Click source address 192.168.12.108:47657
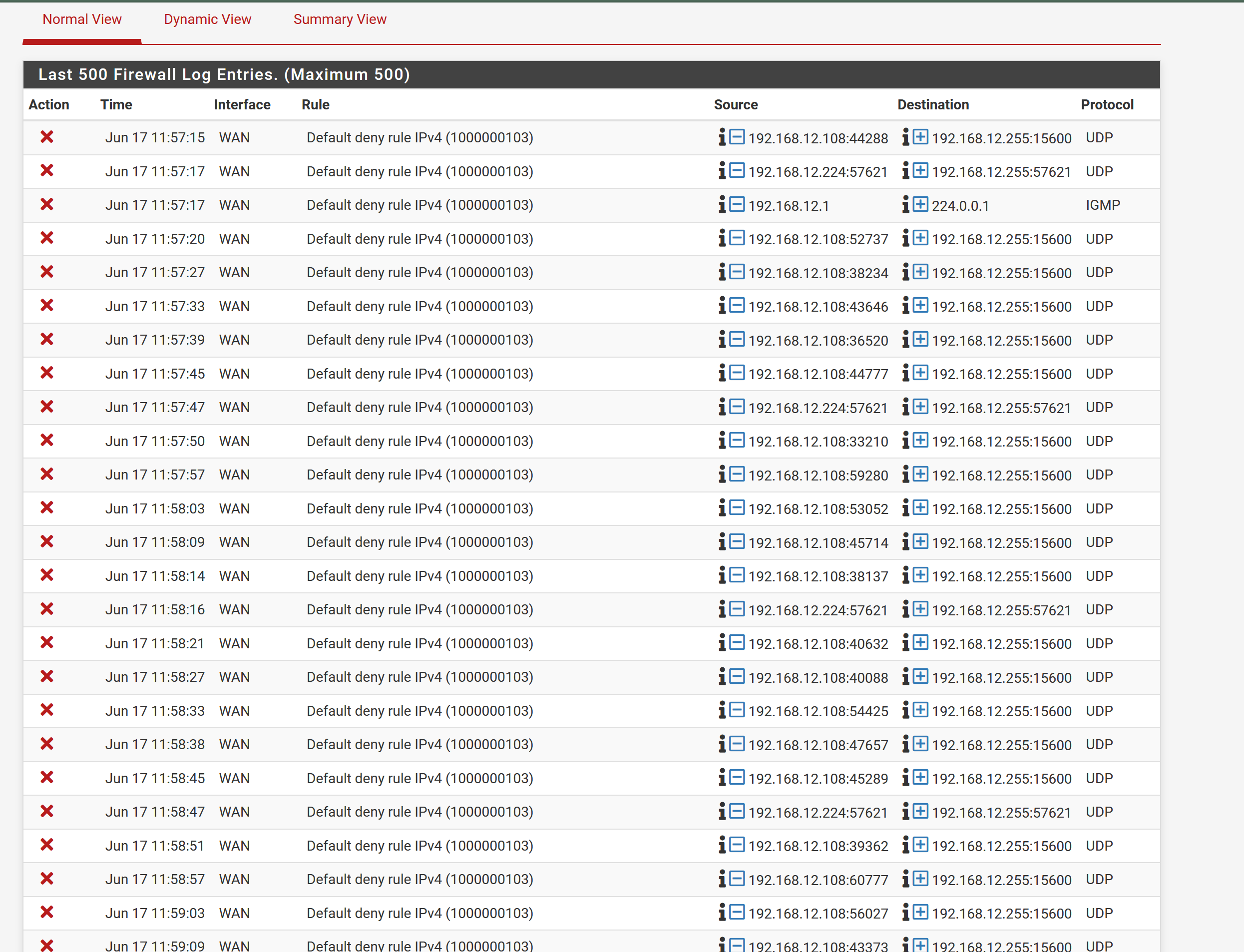This screenshot has width=1244, height=952. tap(818, 745)
